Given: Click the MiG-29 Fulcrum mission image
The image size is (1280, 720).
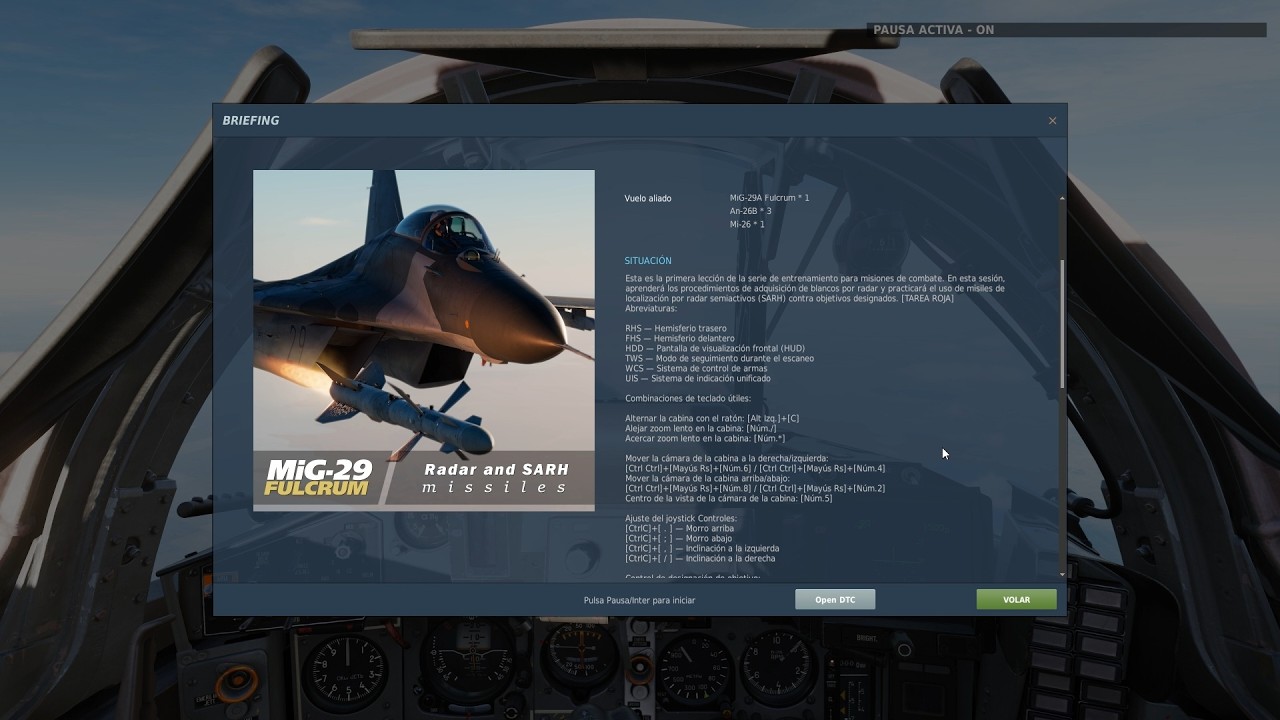Looking at the screenshot, I should (424, 340).
